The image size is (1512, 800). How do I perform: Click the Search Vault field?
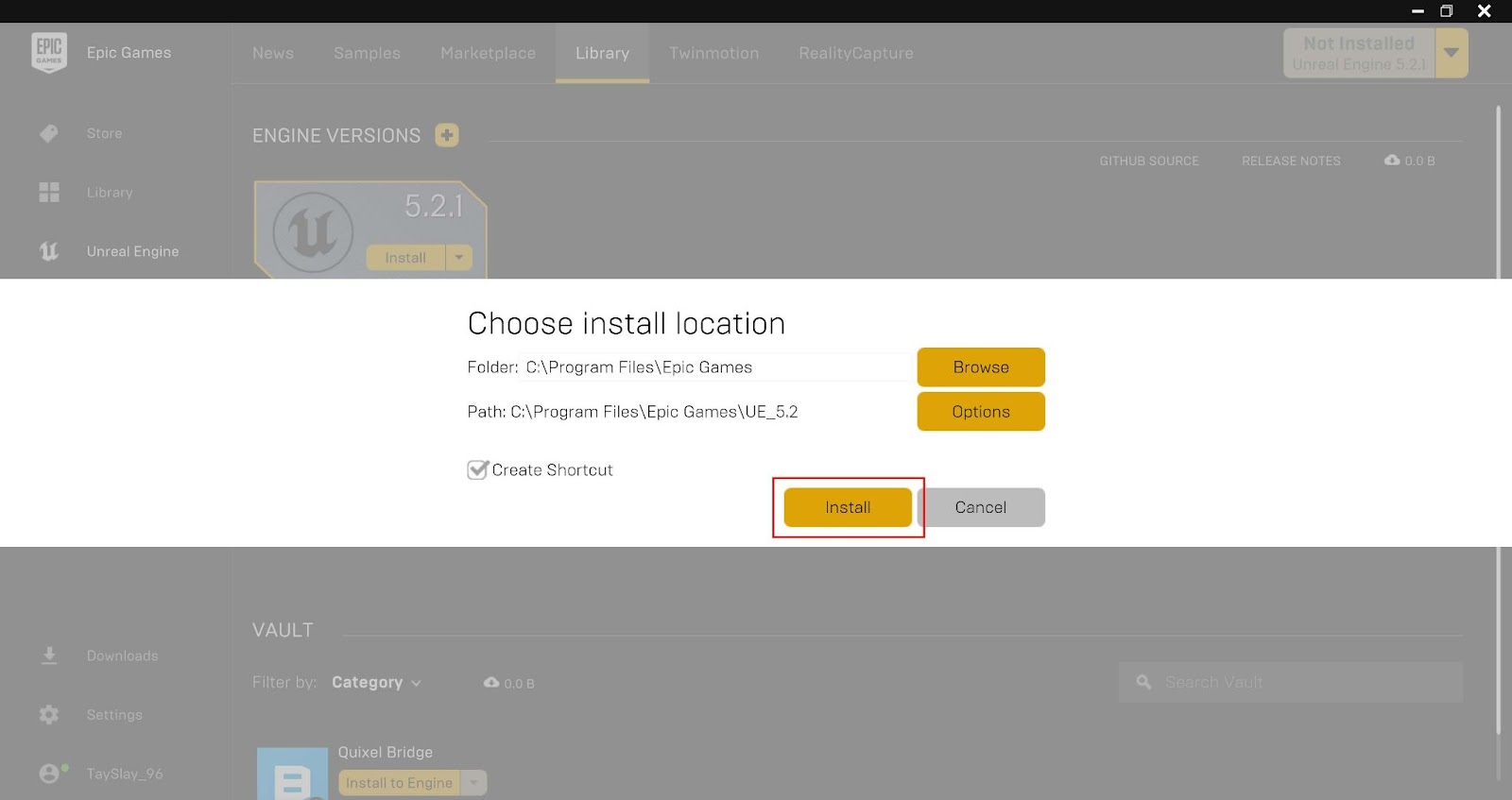point(1291,682)
